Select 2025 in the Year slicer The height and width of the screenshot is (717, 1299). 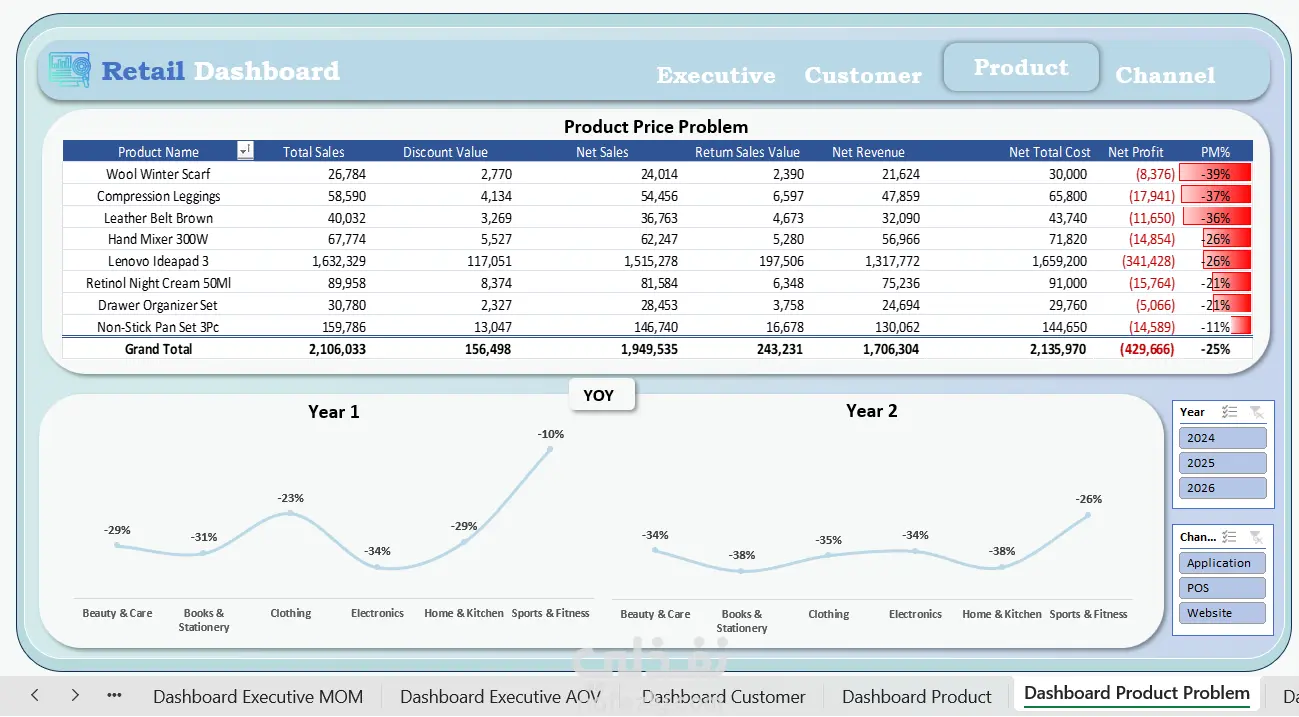[x=1222, y=463]
